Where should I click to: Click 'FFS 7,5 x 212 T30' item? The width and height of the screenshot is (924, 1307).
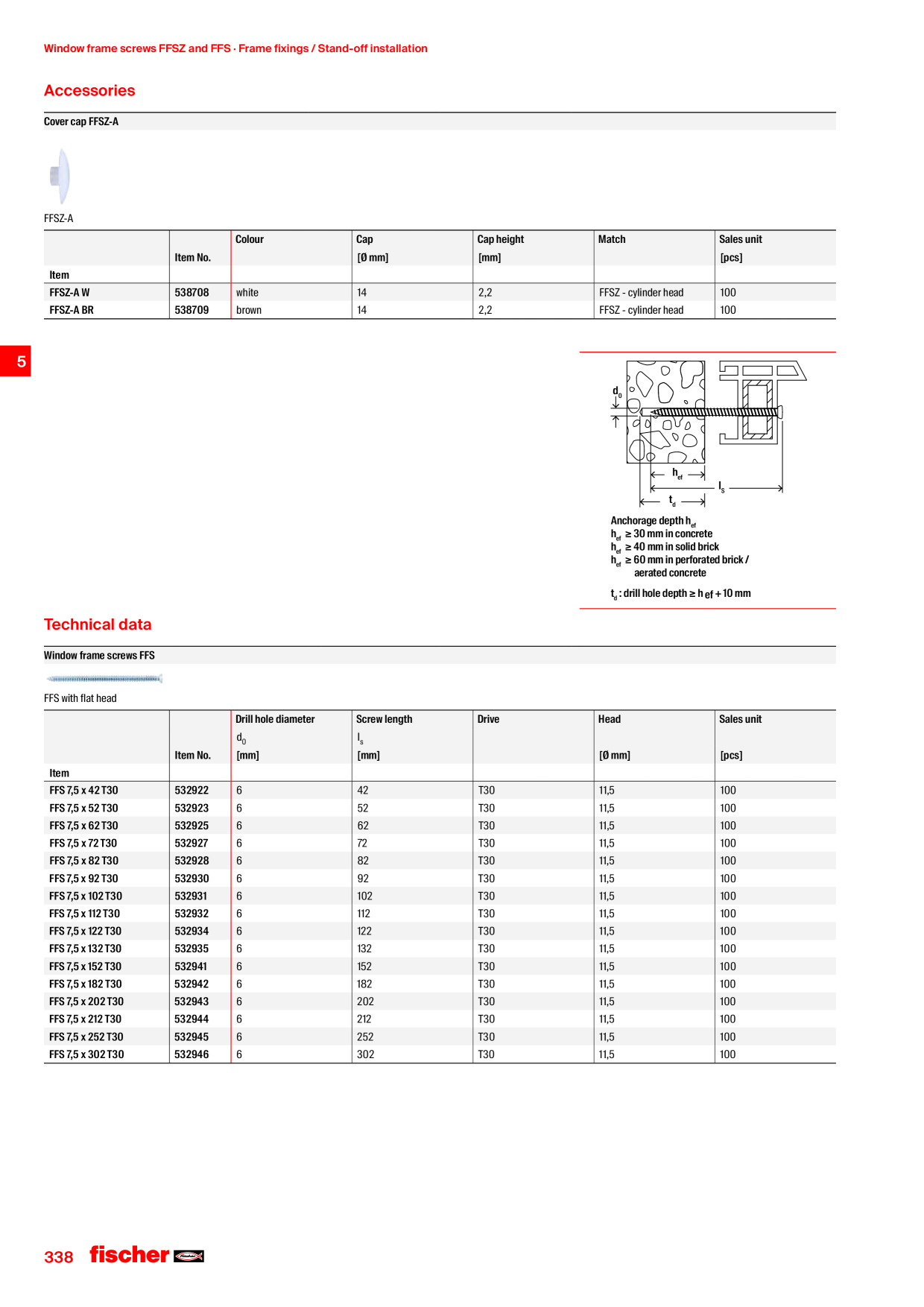[86, 1019]
